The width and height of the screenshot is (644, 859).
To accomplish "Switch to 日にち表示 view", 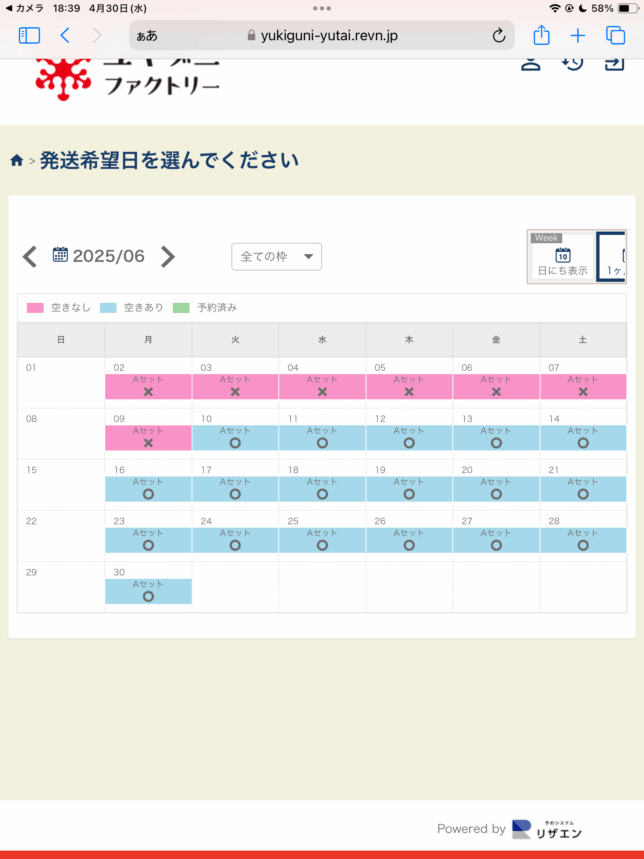I will click(x=562, y=262).
